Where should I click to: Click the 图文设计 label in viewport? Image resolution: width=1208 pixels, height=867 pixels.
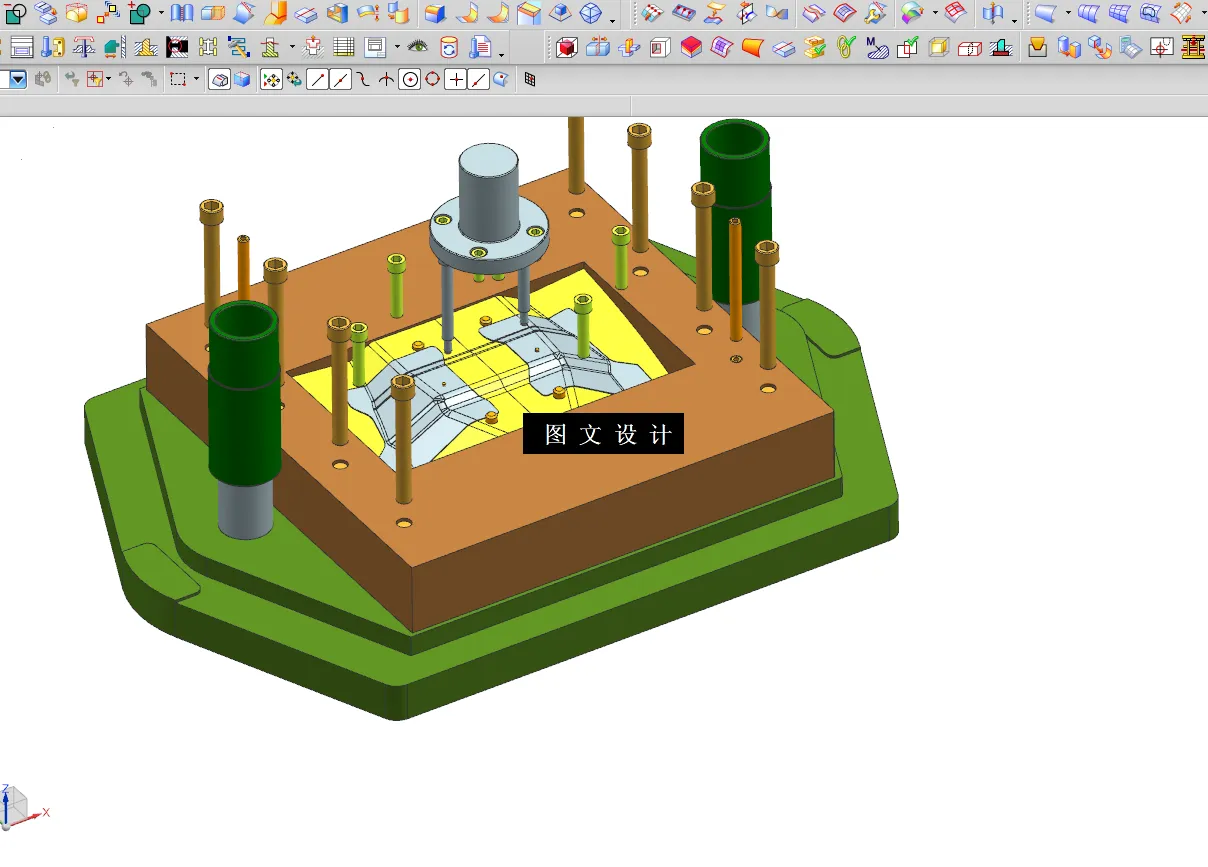pyautogui.click(x=603, y=434)
